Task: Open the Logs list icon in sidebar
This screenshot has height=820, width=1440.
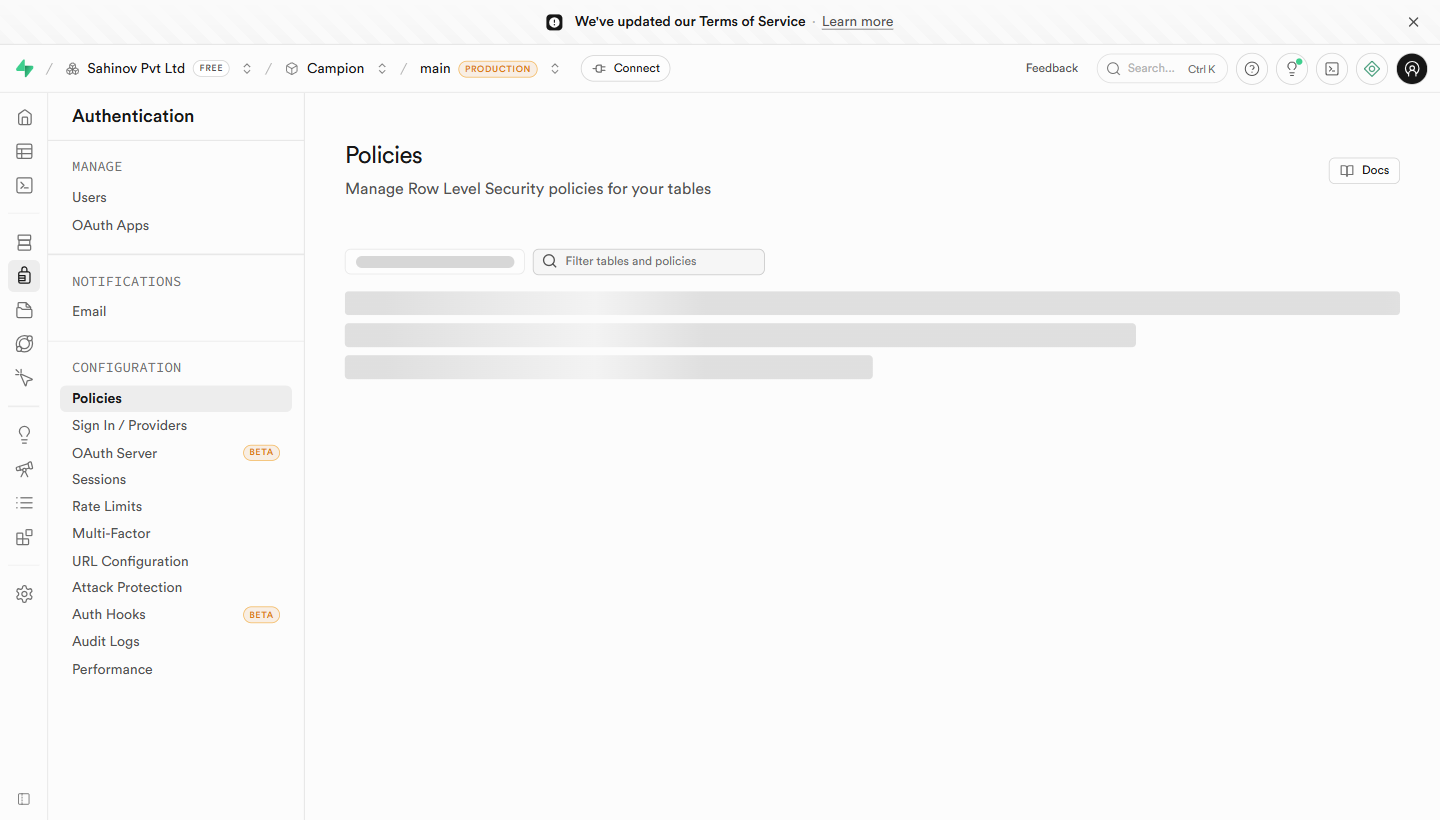Action: 24,503
